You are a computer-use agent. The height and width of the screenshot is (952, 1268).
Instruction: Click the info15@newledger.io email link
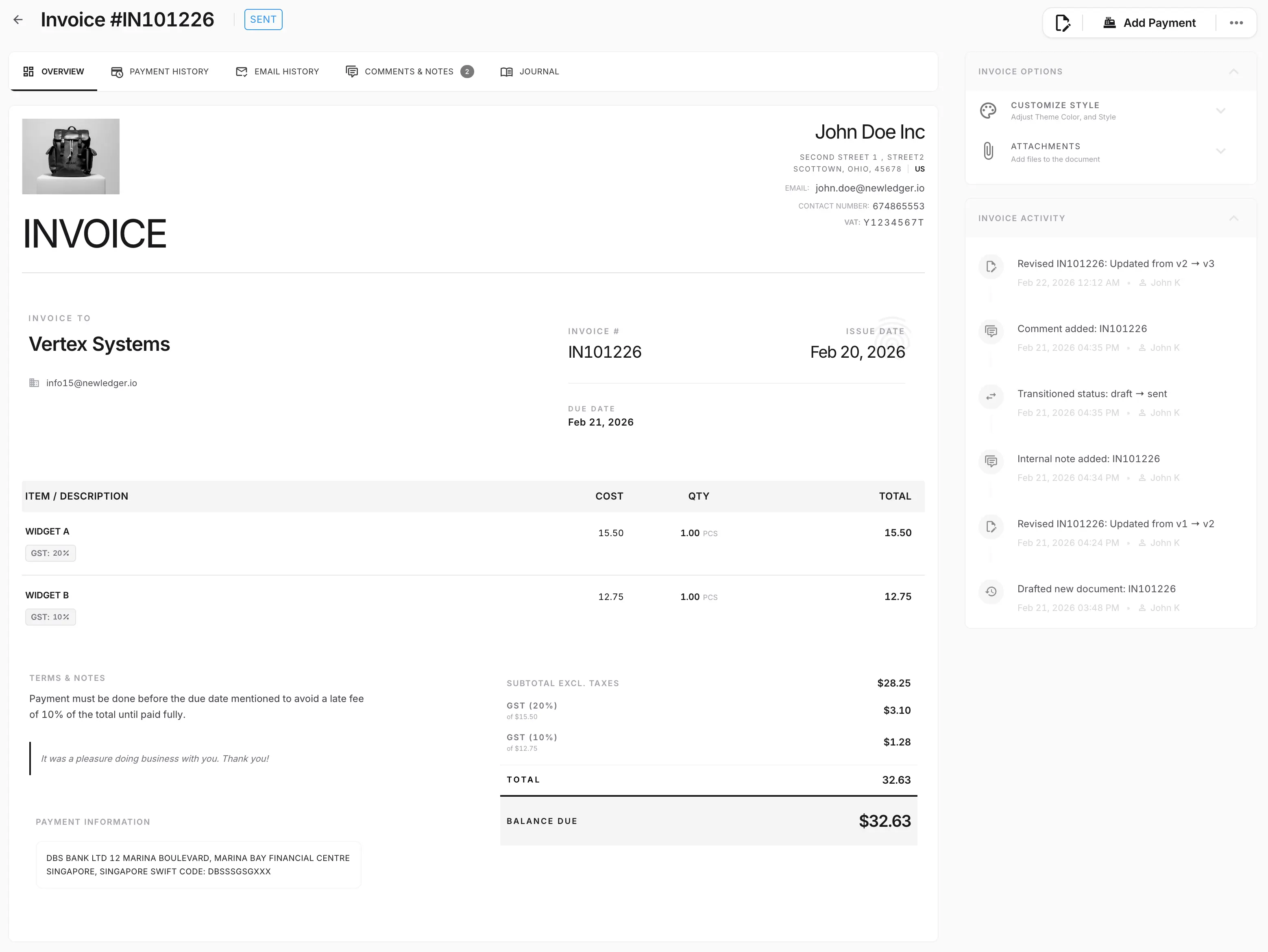[x=92, y=383]
